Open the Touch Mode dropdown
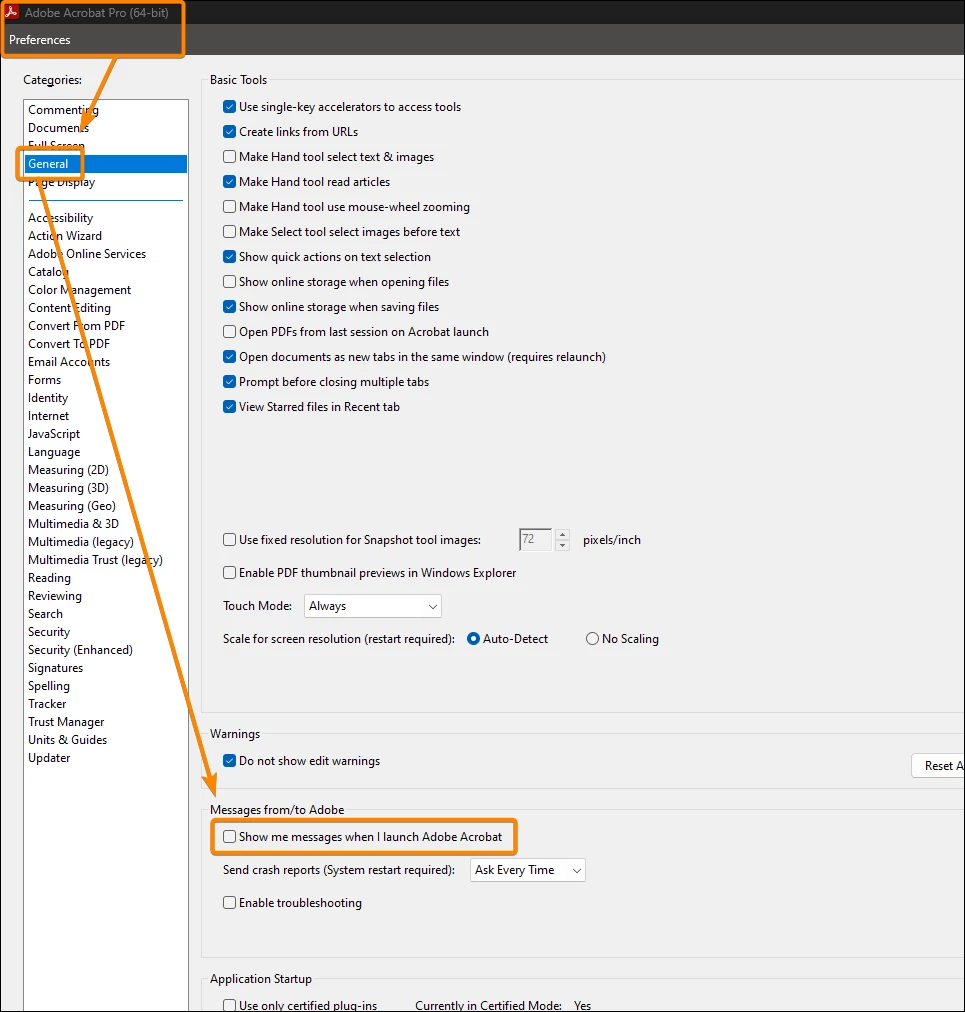The image size is (965, 1012). pyautogui.click(x=372, y=606)
